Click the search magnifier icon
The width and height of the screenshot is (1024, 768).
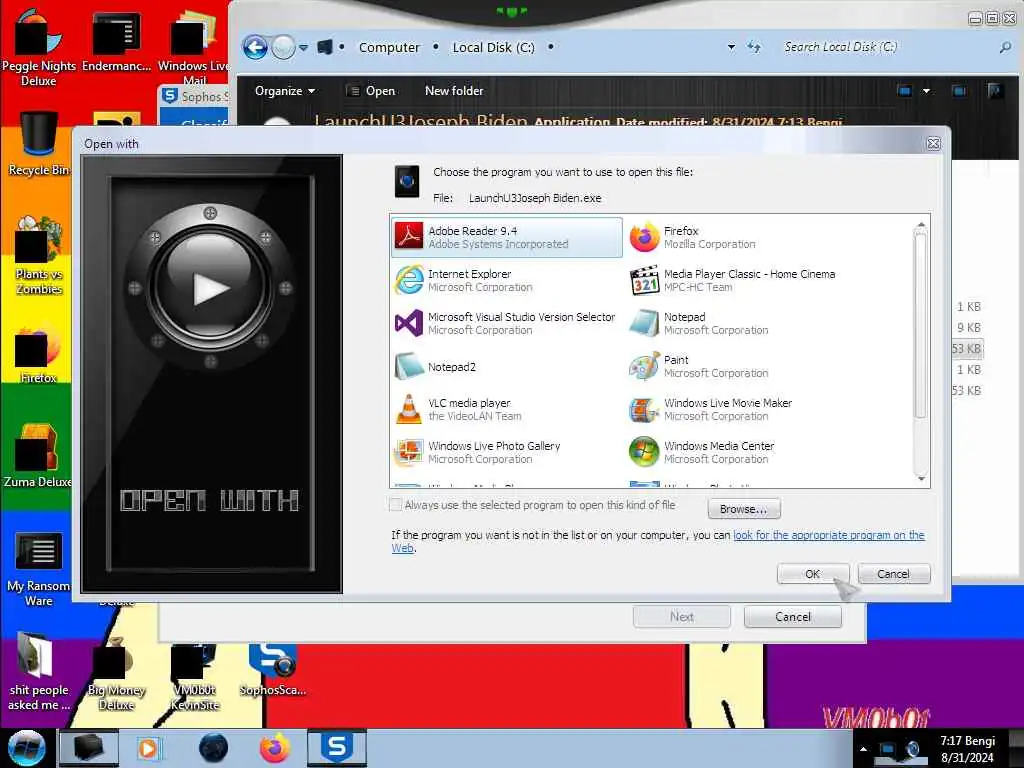1005,47
